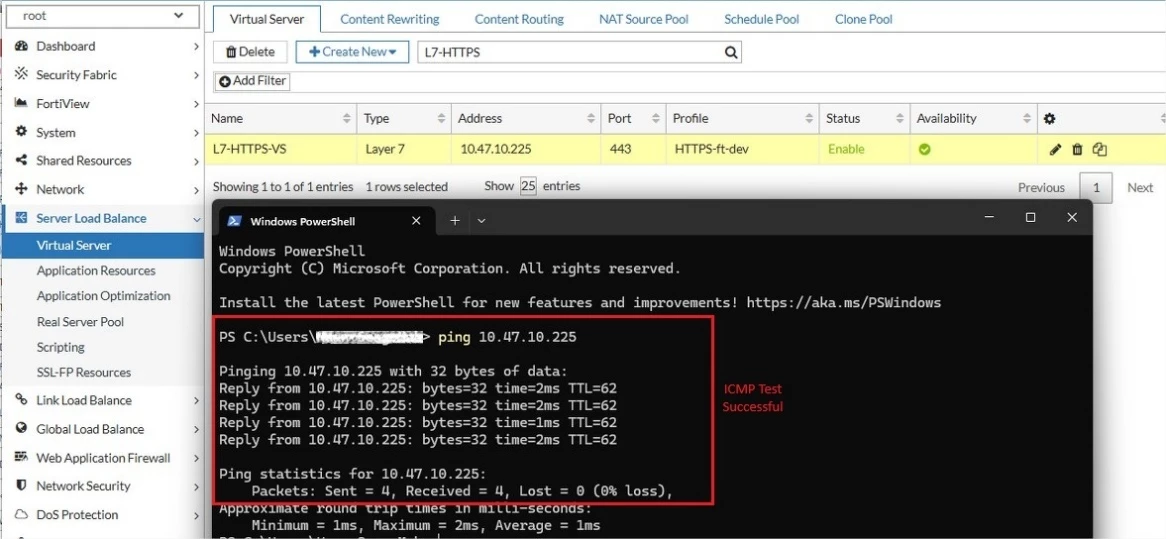Switch to the Clone Pool tab
This screenshot has width=1166, height=539.
click(863, 19)
